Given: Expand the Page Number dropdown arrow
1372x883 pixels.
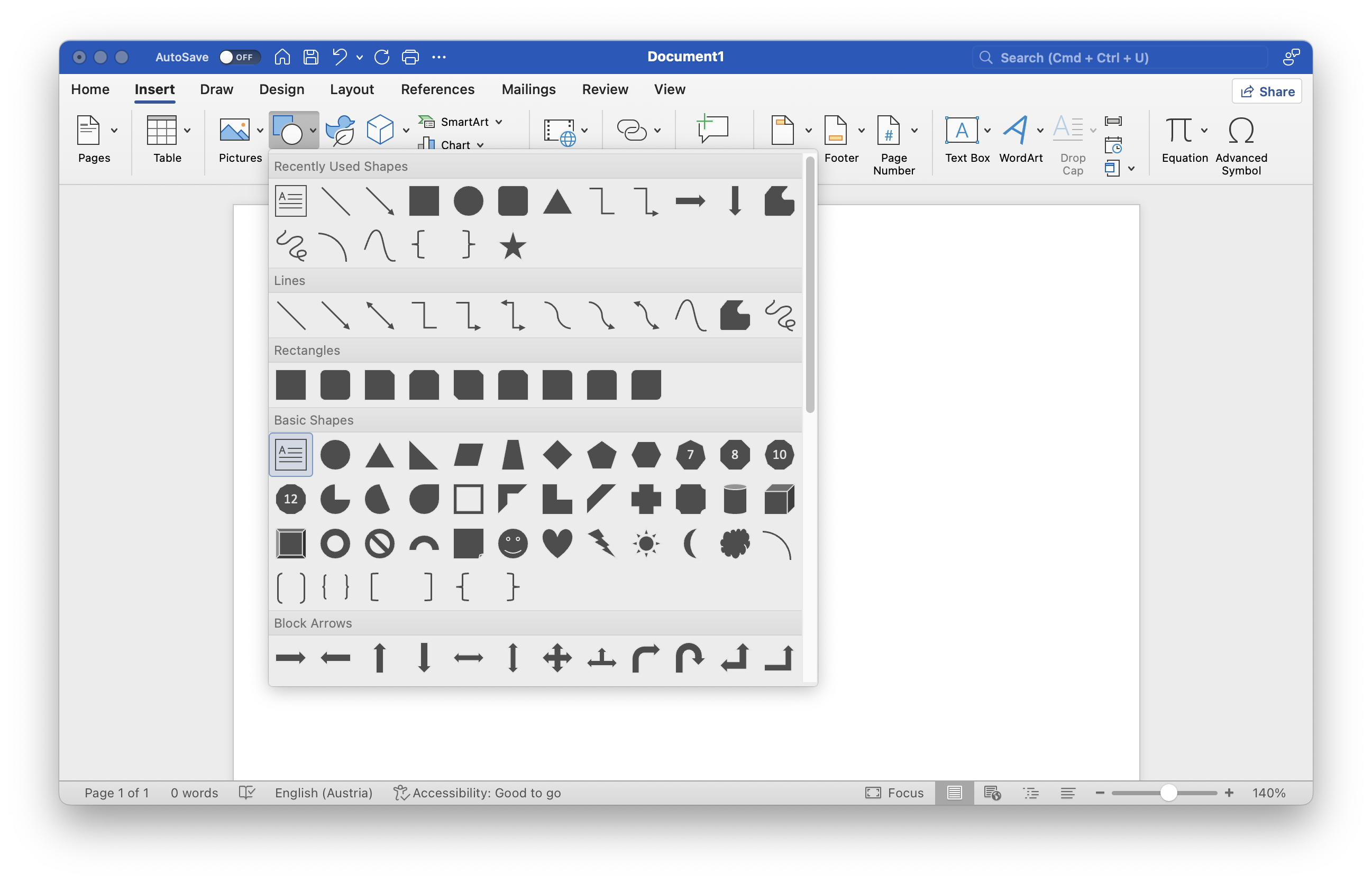Looking at the screenshot, I should click(914, 131).
